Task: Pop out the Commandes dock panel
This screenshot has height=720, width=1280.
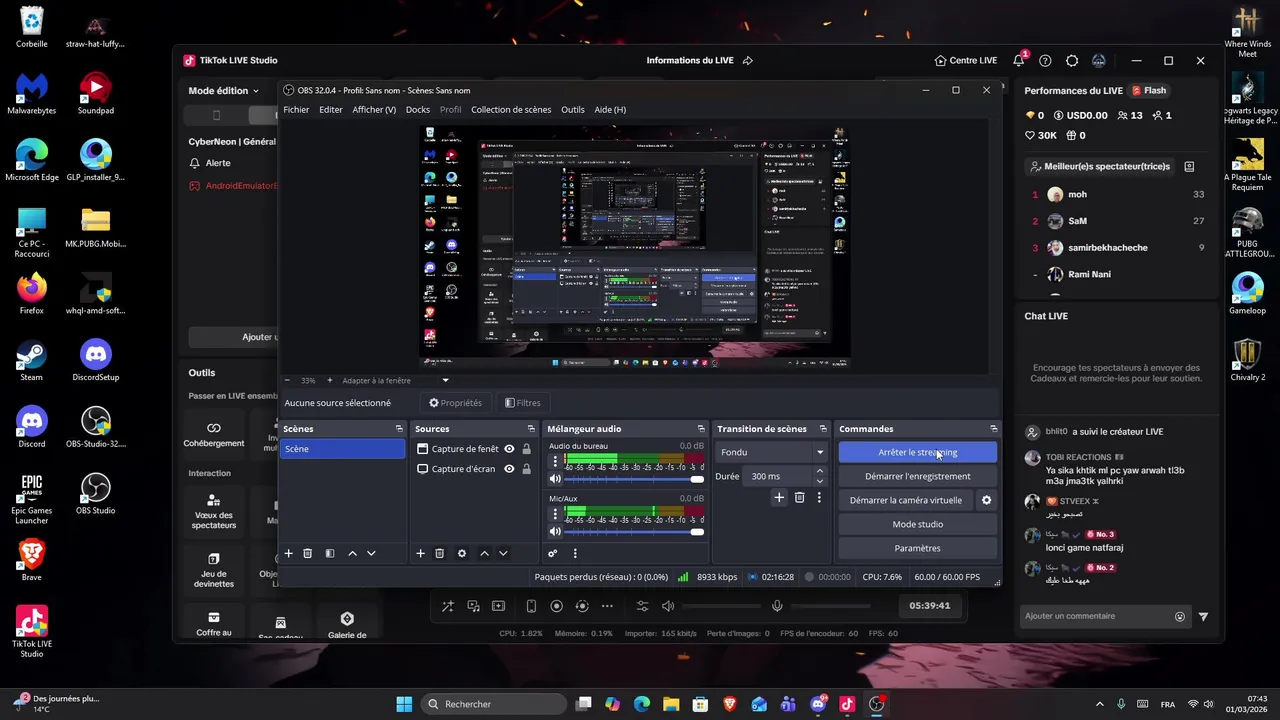Action: 993,429
